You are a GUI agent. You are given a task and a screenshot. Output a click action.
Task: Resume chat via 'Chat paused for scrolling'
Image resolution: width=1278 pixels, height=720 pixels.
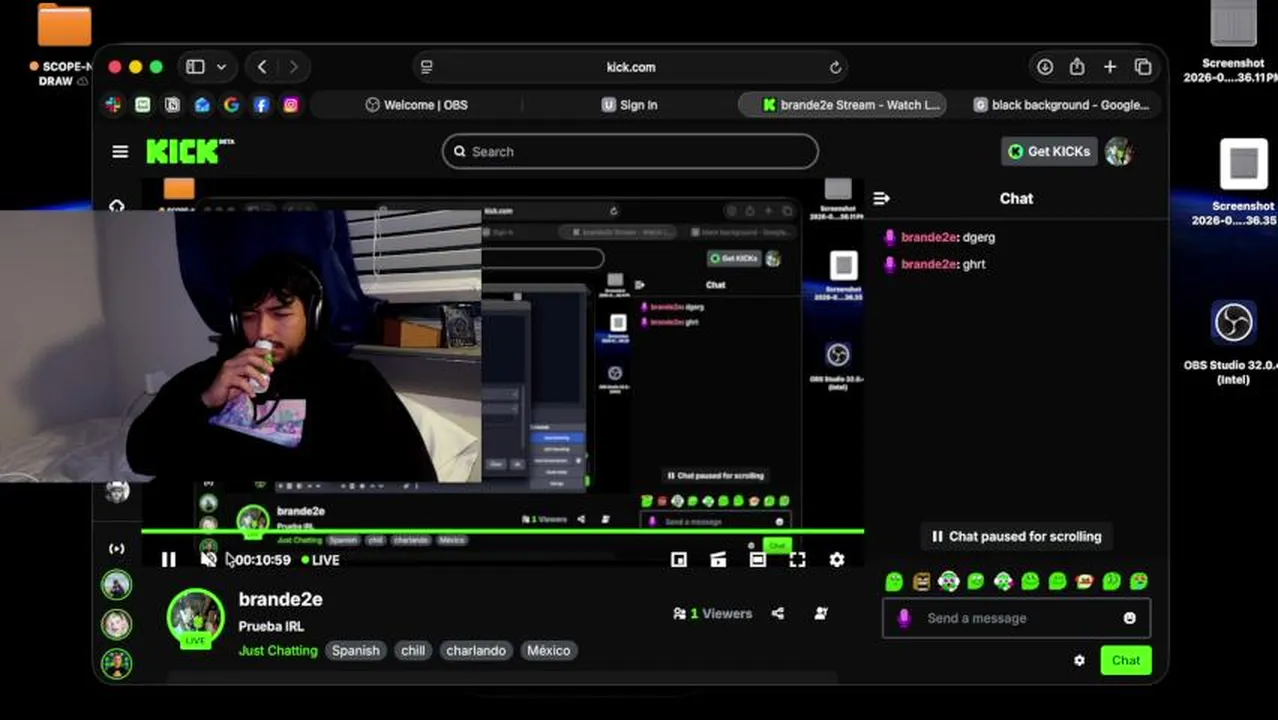click(x=1016, y=536)
